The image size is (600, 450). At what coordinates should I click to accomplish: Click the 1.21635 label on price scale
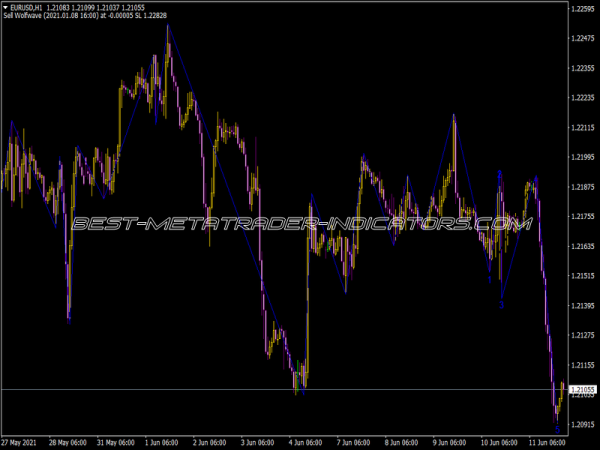582,246
